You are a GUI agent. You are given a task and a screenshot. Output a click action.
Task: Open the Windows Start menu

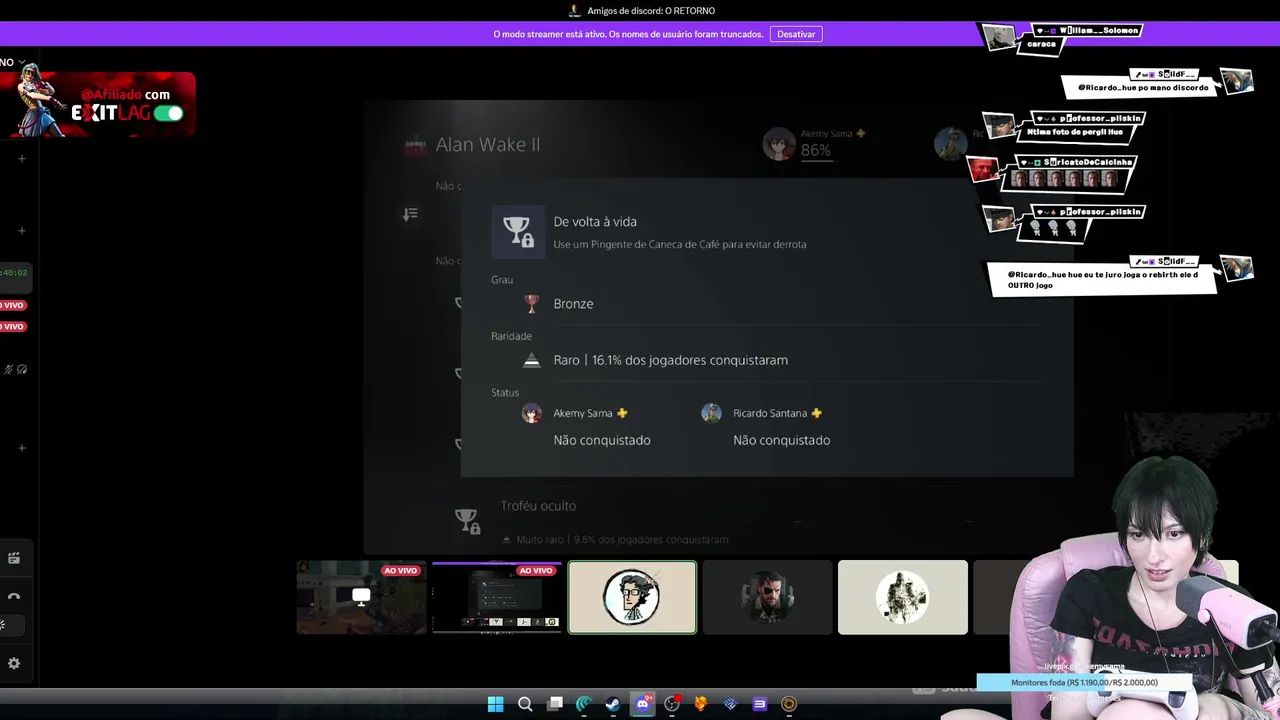pos(495,704)
